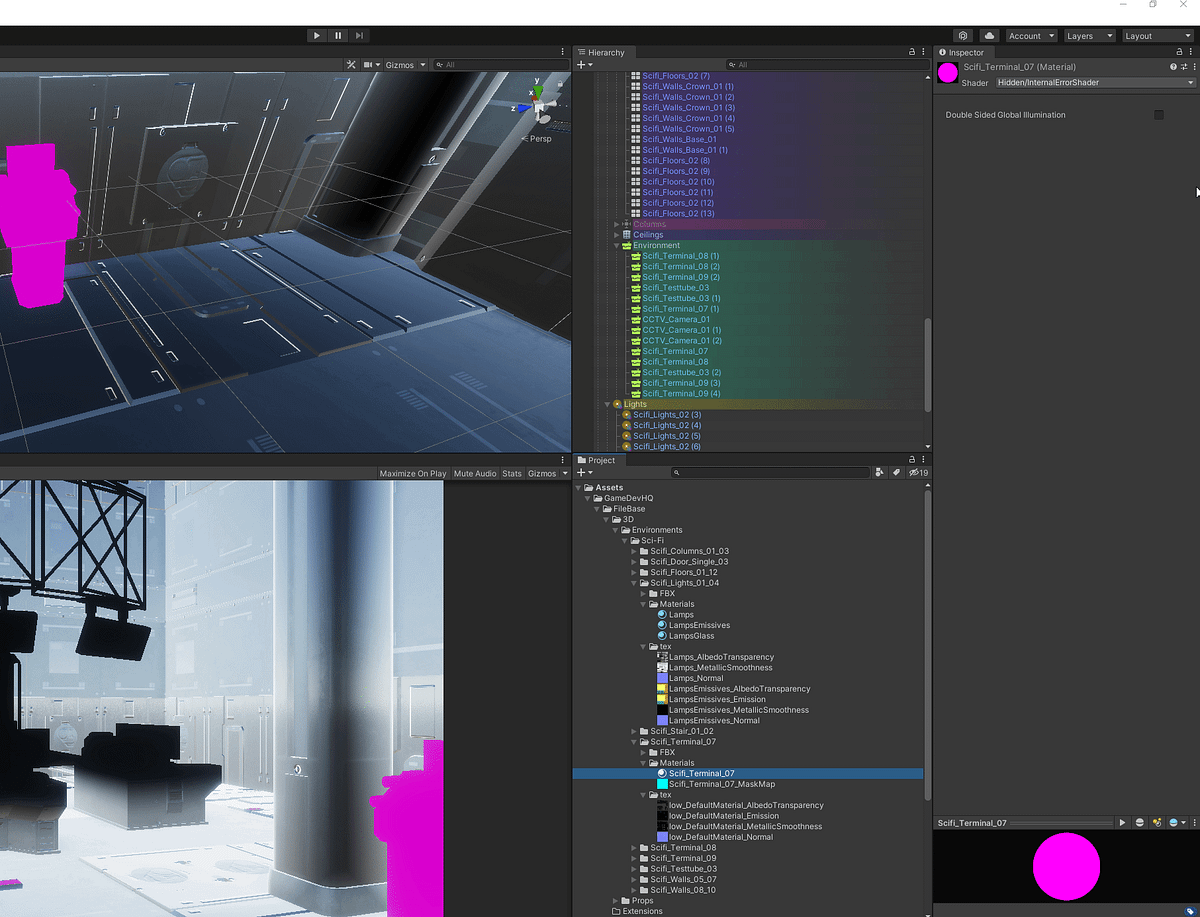Click the scene view tool handle icon

pyautogui.click(x=350, y=63)
